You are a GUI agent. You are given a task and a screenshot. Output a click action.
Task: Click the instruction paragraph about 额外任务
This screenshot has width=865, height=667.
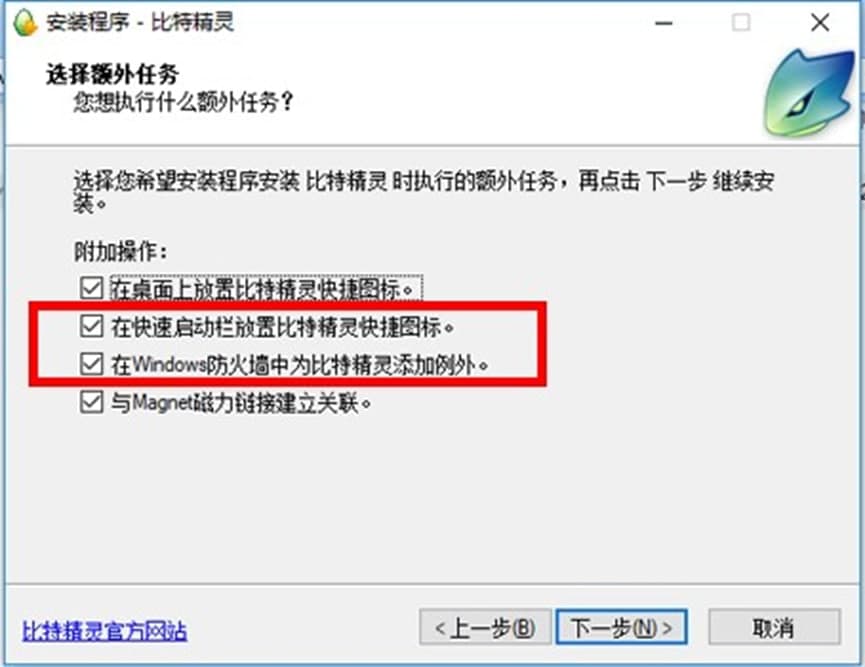424,191
